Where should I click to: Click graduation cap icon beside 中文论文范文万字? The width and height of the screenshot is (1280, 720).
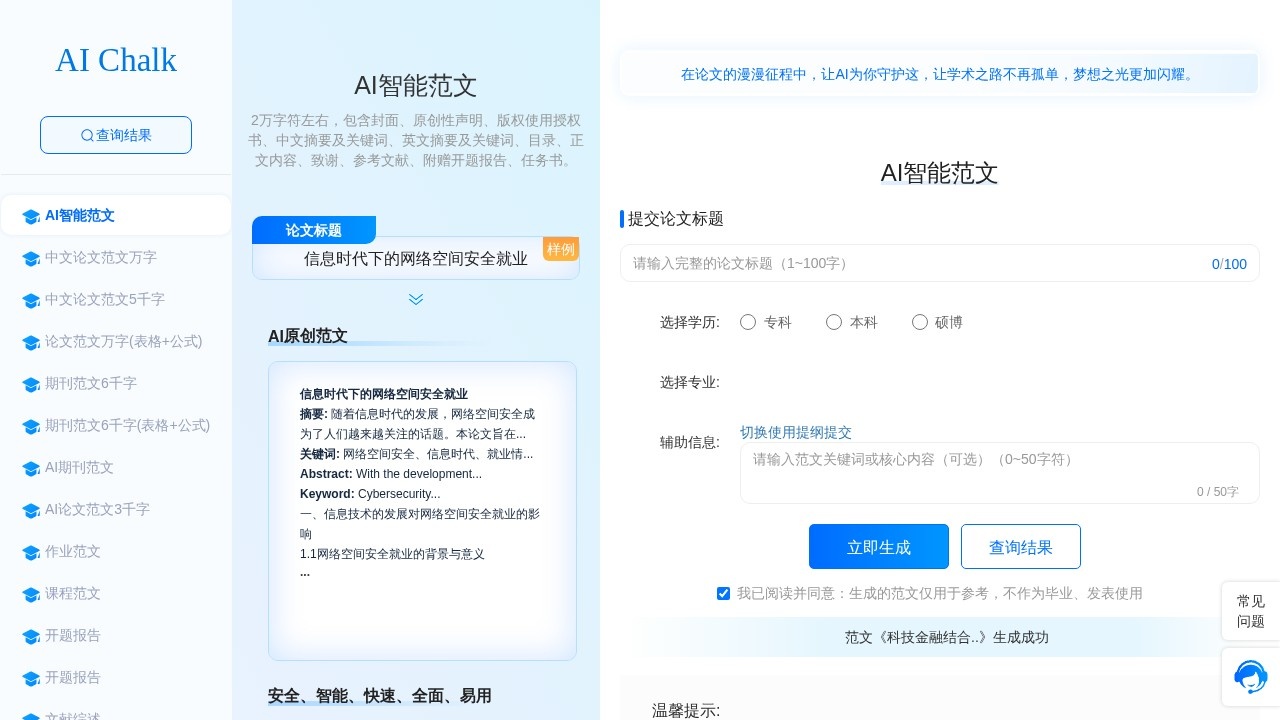pos(31,259)
